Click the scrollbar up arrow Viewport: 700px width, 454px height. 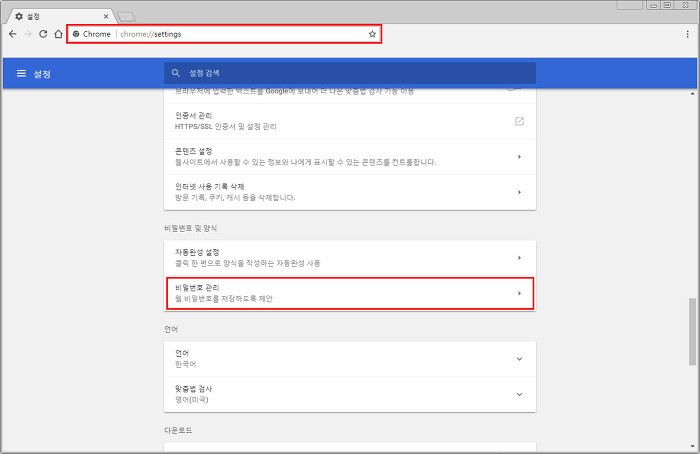pos(692,94)
